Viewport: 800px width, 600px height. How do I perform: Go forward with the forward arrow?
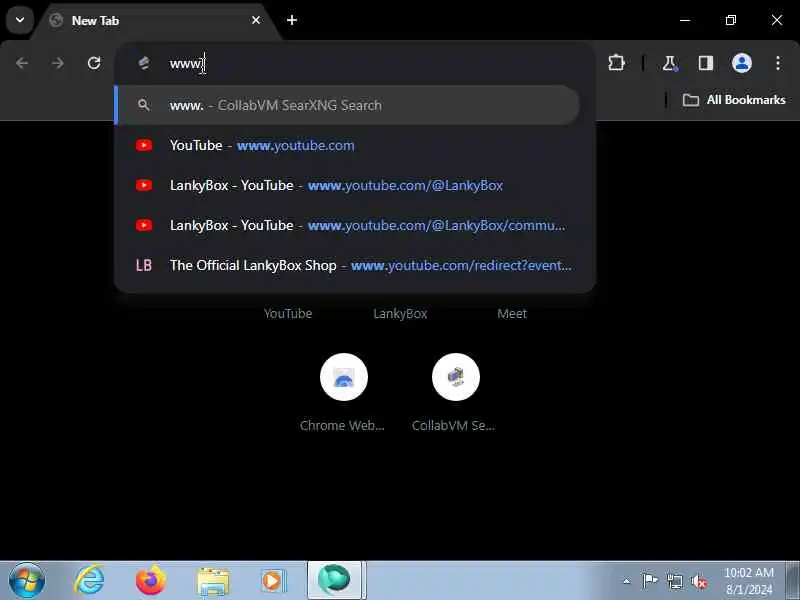click(58, 63)
